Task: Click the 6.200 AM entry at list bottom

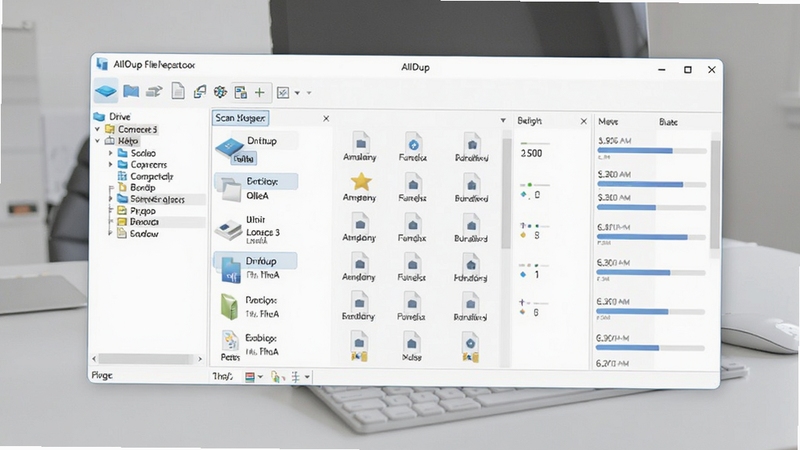Action: 612,363
